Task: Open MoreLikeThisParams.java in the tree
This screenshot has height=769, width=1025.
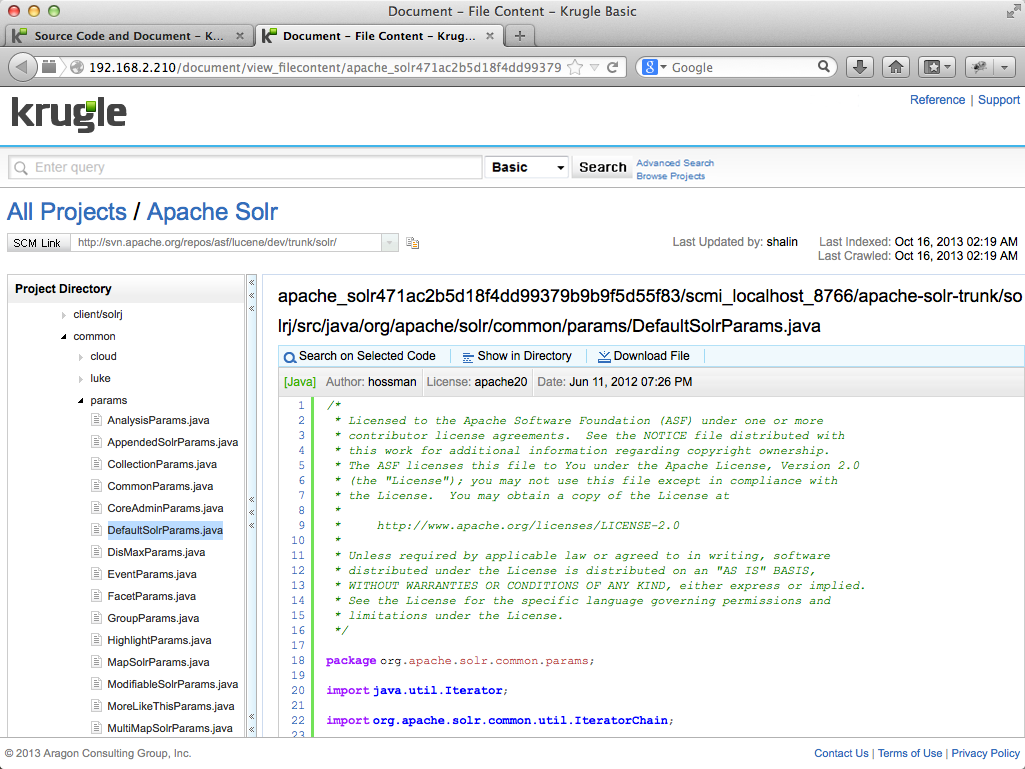Action: pos(171,706)
